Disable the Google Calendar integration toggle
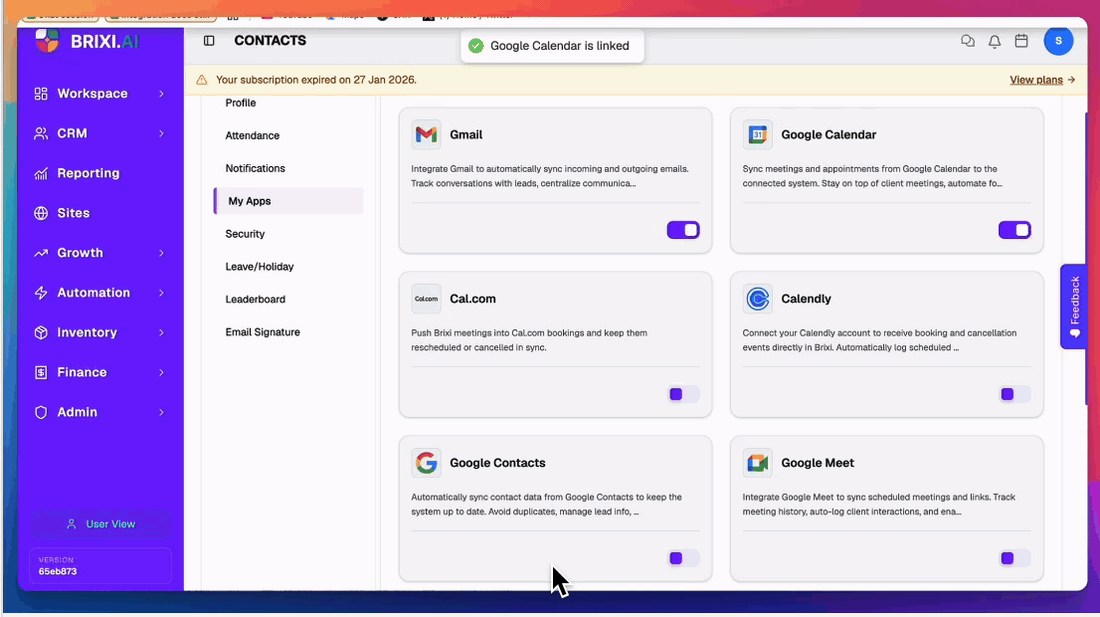Image resolution: width=1100 pixels, height=617 pixels. click(1014, 230)
